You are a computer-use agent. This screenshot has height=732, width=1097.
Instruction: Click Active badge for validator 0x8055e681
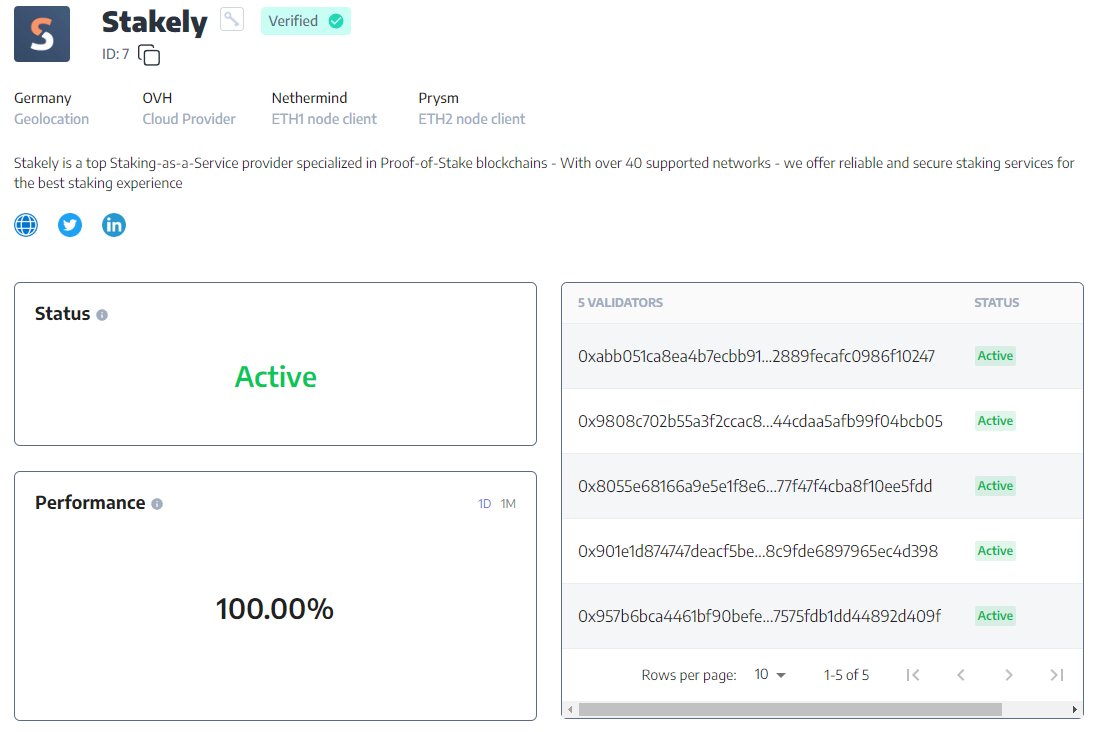pyautogui.click(x=995, y=486)
